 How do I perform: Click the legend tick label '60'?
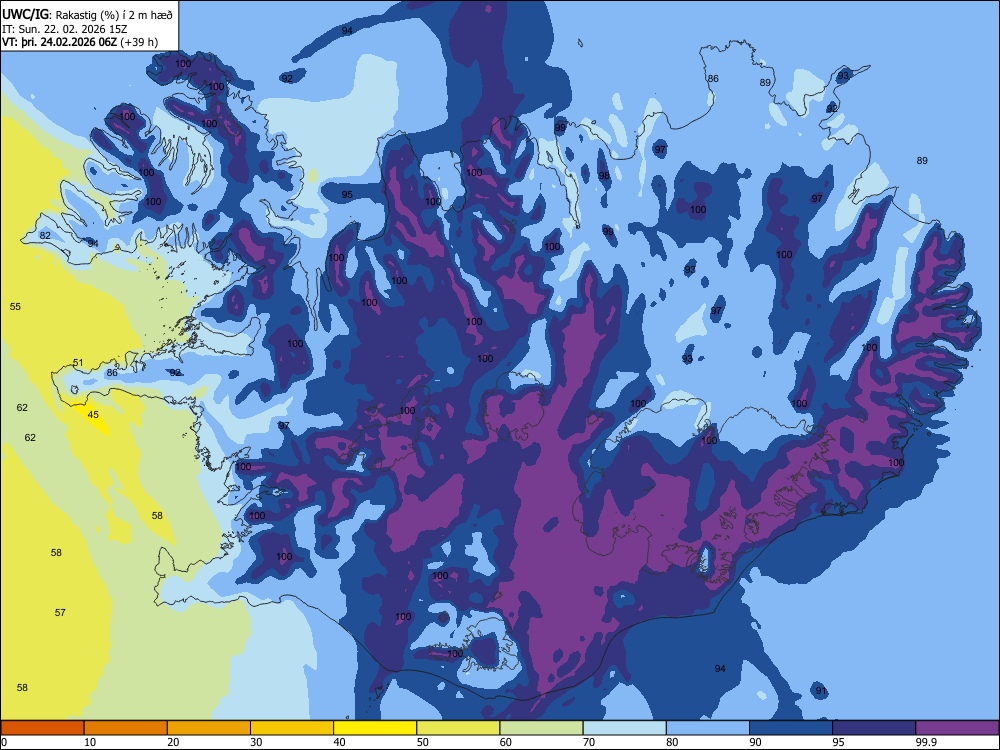506,742
